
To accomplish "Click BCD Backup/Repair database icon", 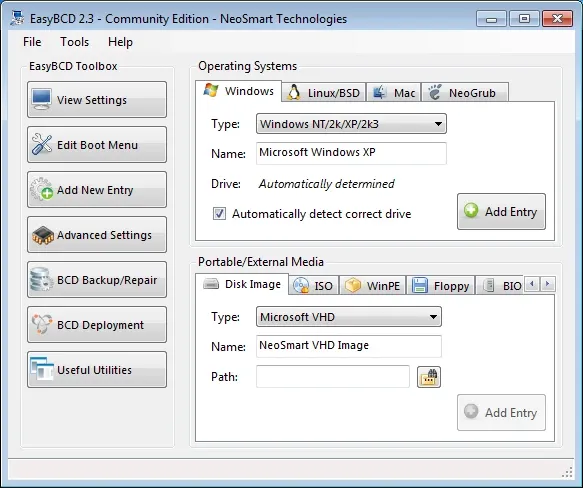I will (x=41, y=279).
